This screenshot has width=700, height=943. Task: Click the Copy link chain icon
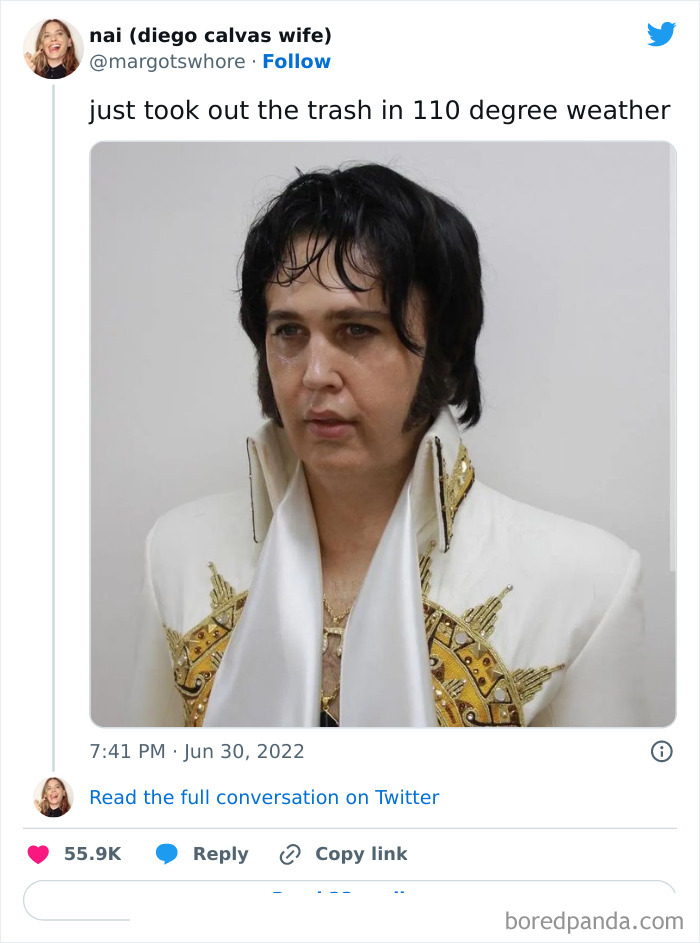(x=290, y=853)
